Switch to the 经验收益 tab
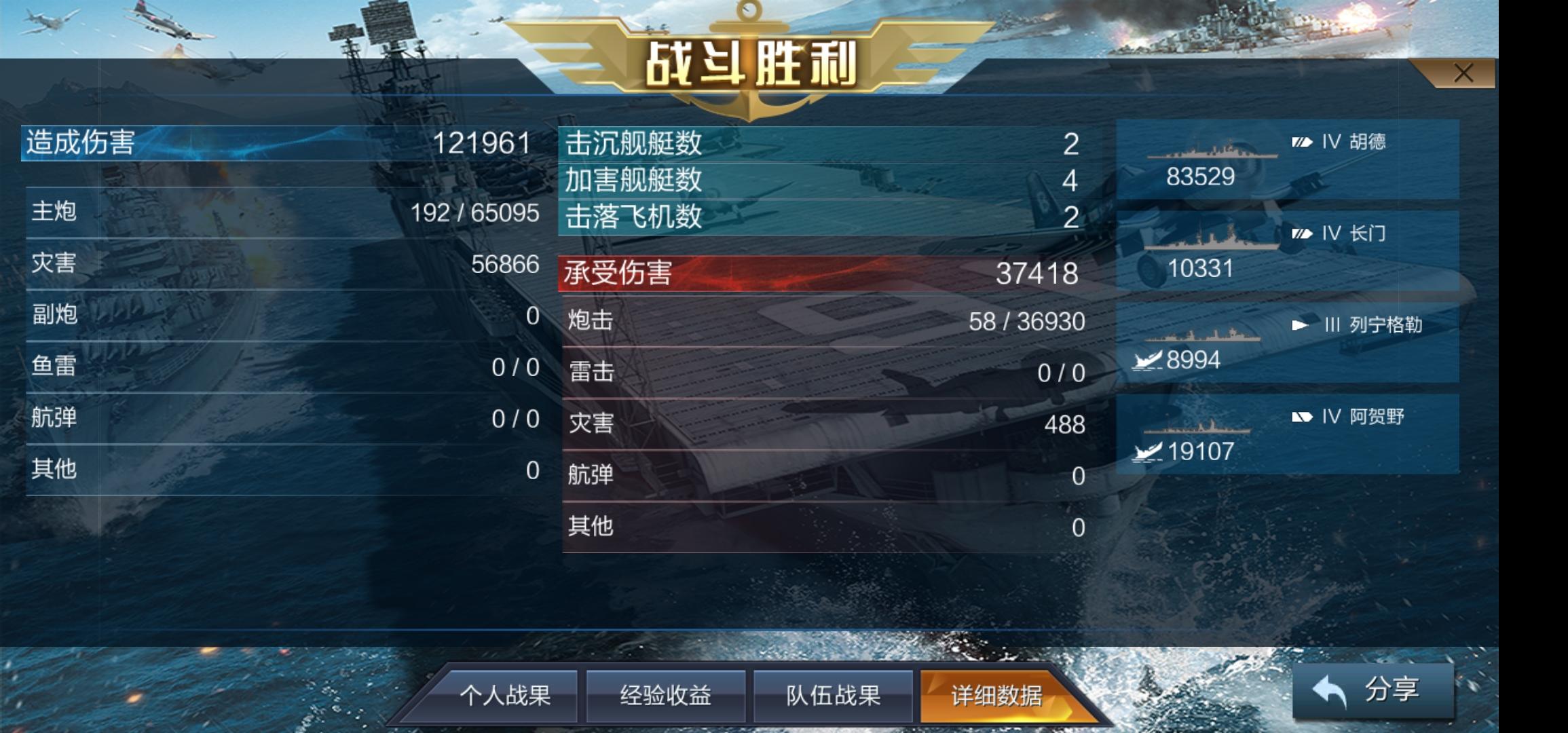Image resolution: width=1568 pixels, height=733 pixels. (x=666, y=695)
